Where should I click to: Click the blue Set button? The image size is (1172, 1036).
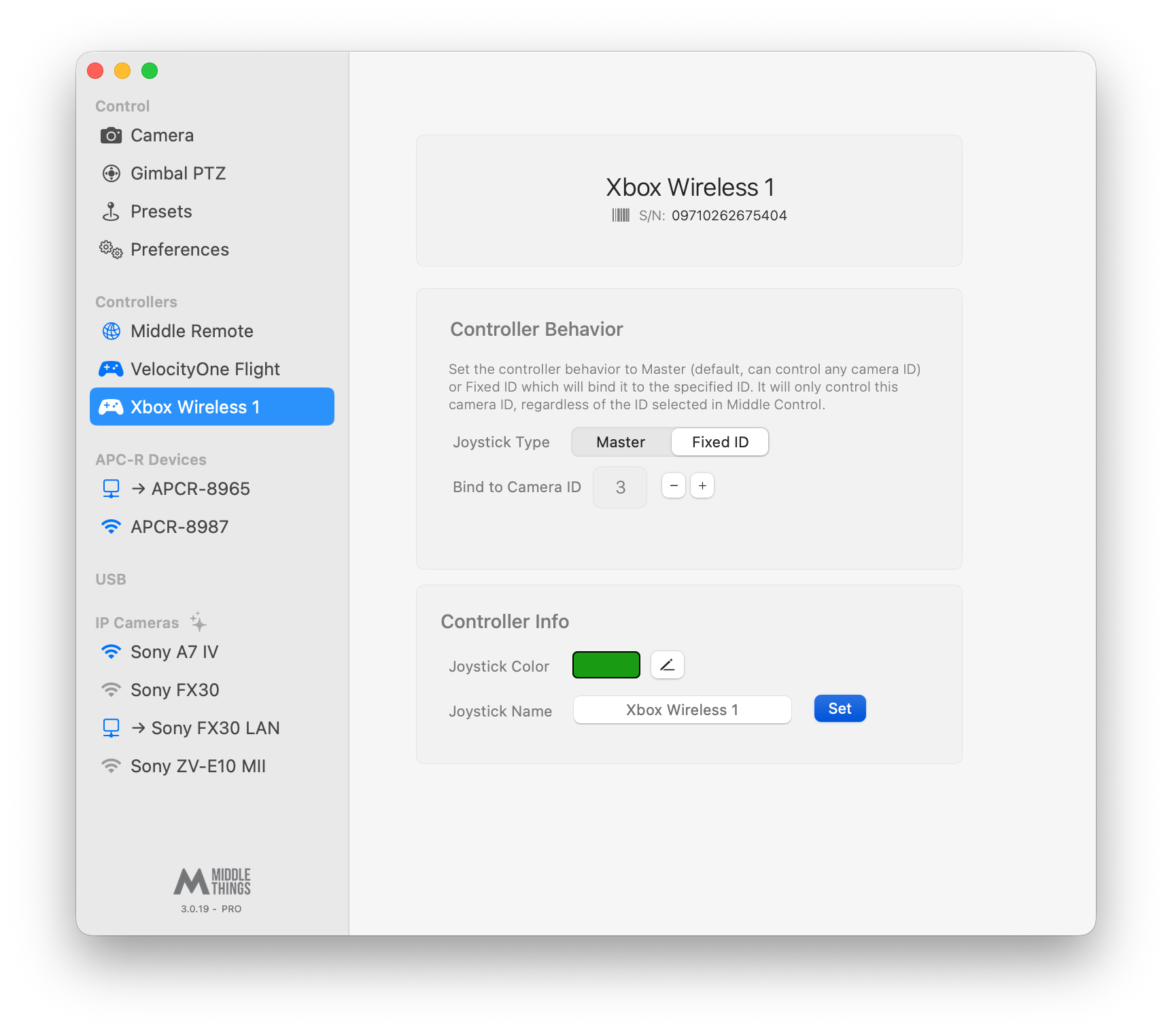tap(840, 708)
